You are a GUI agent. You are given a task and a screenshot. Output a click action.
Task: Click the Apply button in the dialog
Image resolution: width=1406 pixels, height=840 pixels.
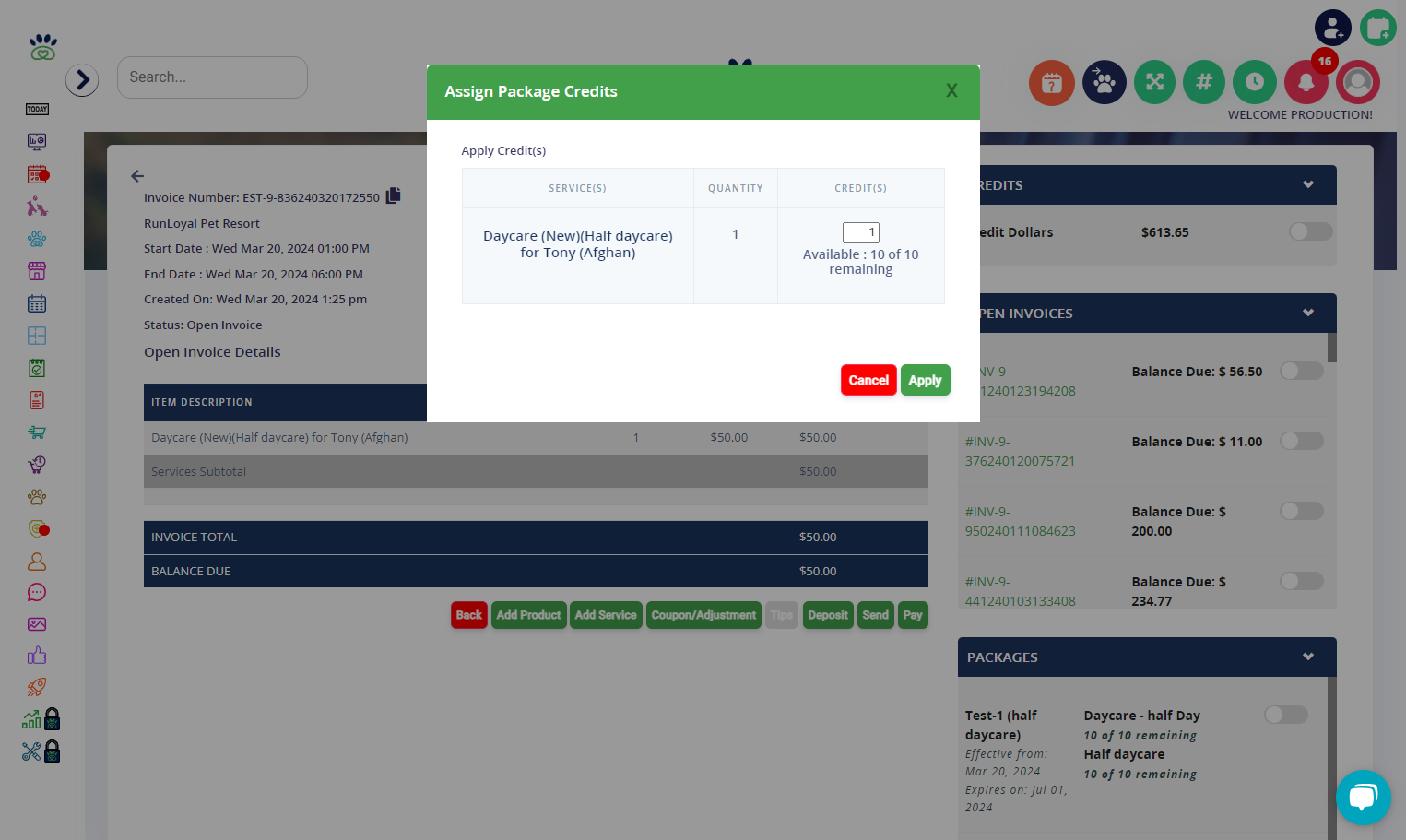click(926, 380)
